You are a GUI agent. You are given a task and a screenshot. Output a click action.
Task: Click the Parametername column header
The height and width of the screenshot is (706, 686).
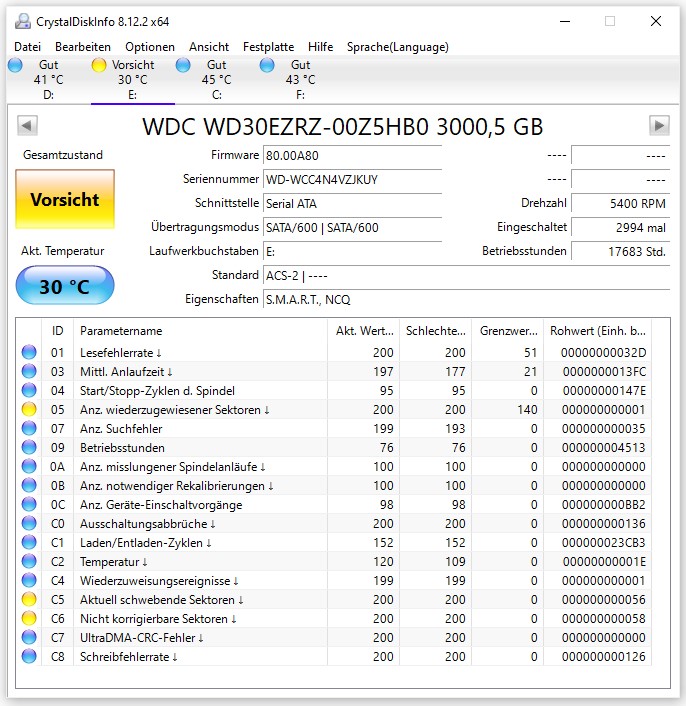click(x=200, y=331)
